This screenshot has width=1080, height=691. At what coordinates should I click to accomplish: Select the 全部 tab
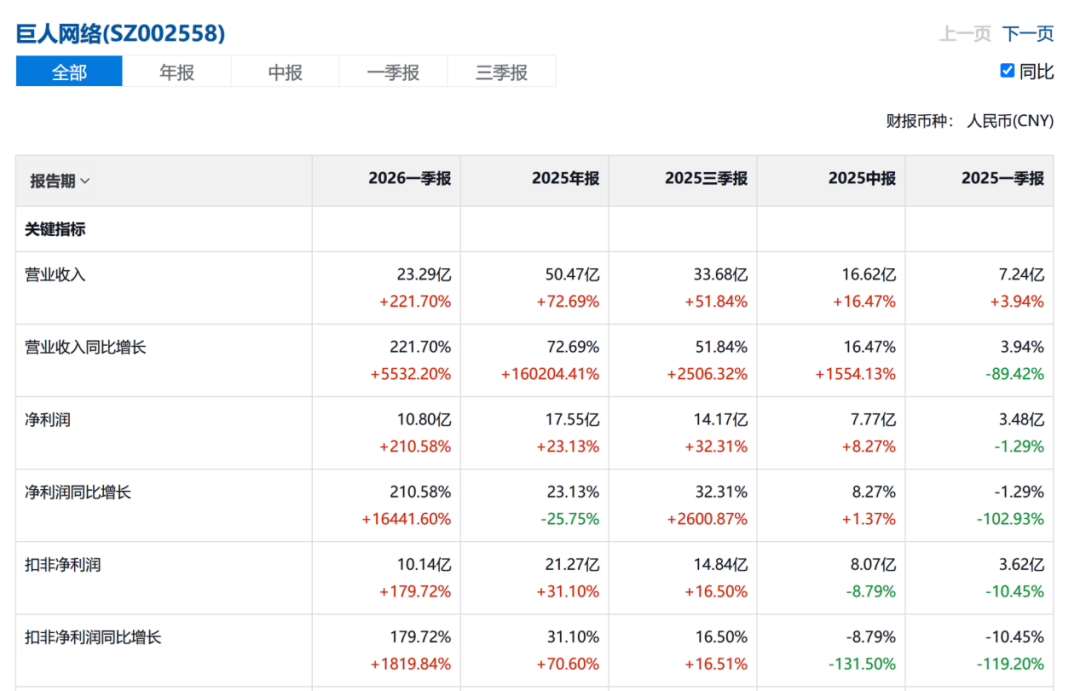[69, 72]
